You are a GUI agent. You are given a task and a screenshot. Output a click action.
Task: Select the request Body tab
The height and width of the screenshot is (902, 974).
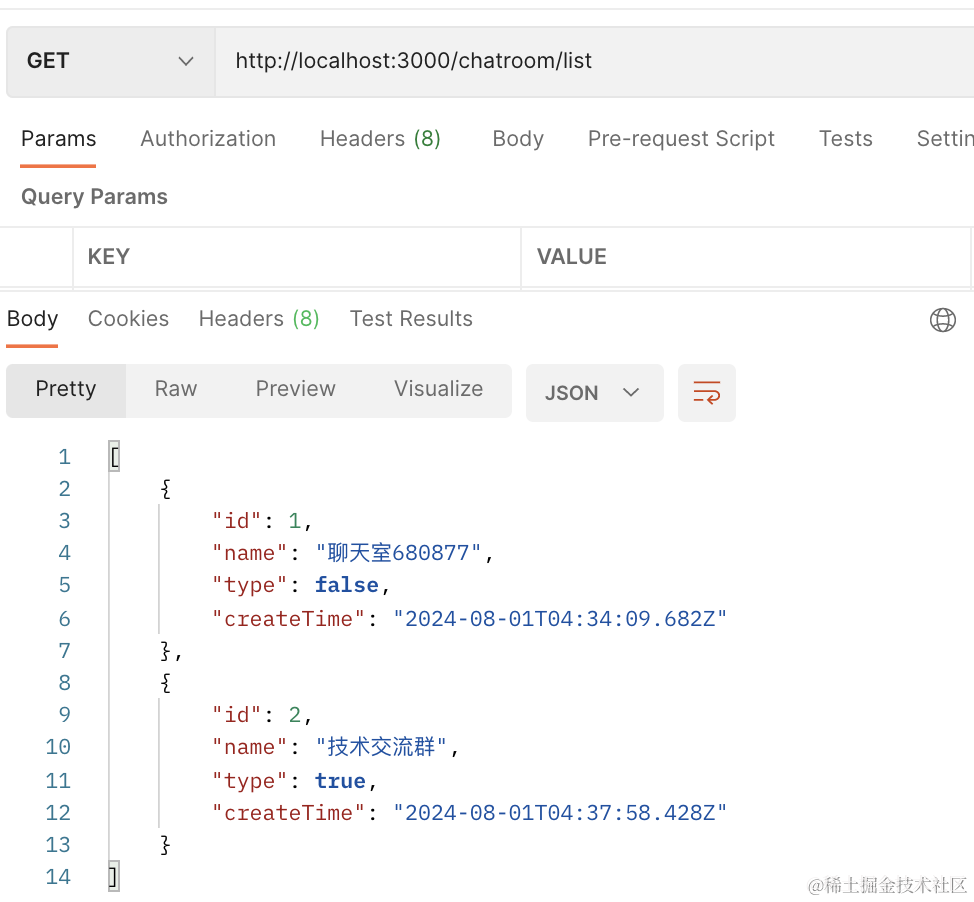click(518, 139)
